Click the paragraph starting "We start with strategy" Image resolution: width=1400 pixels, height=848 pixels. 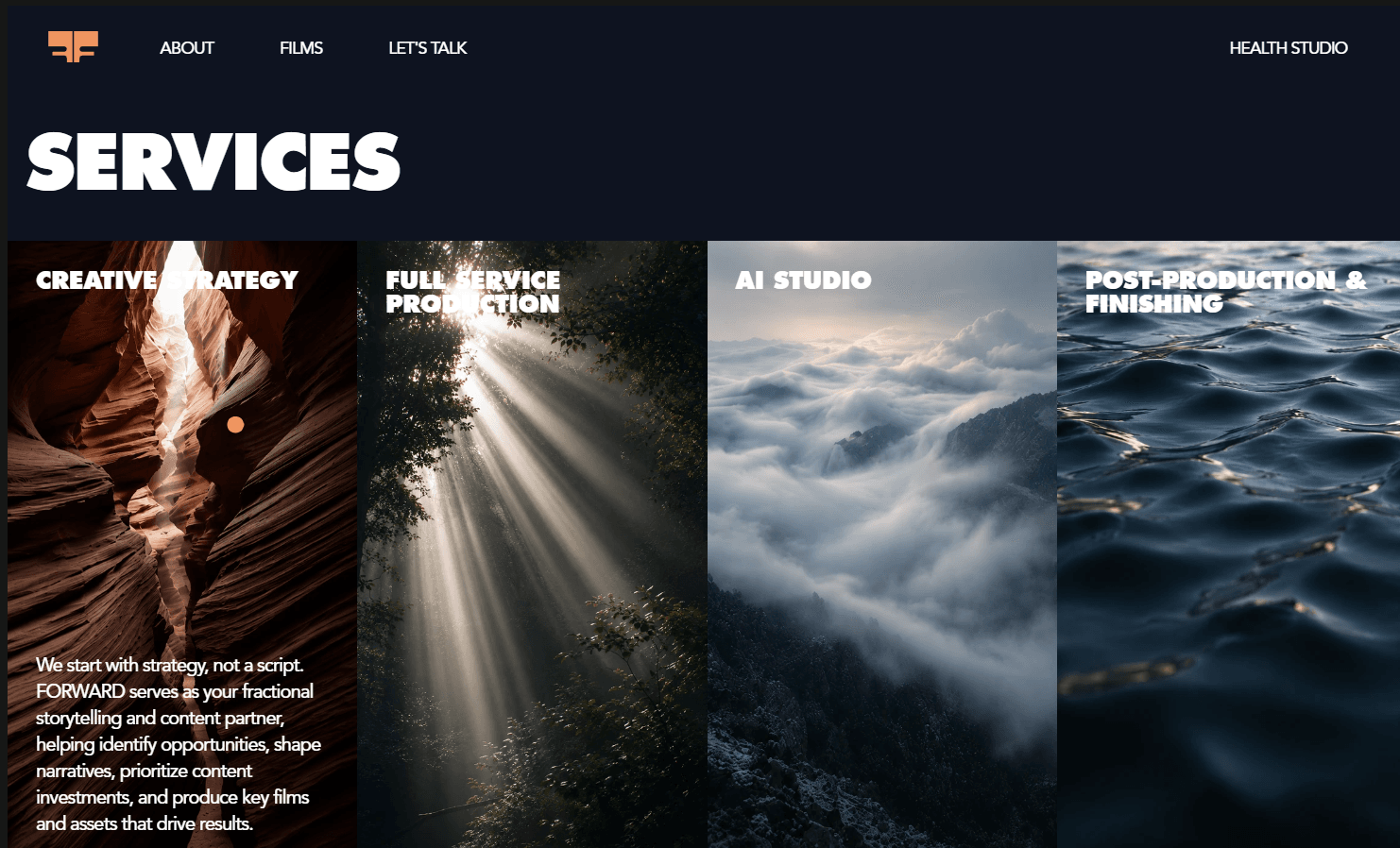tap(179, 744)
